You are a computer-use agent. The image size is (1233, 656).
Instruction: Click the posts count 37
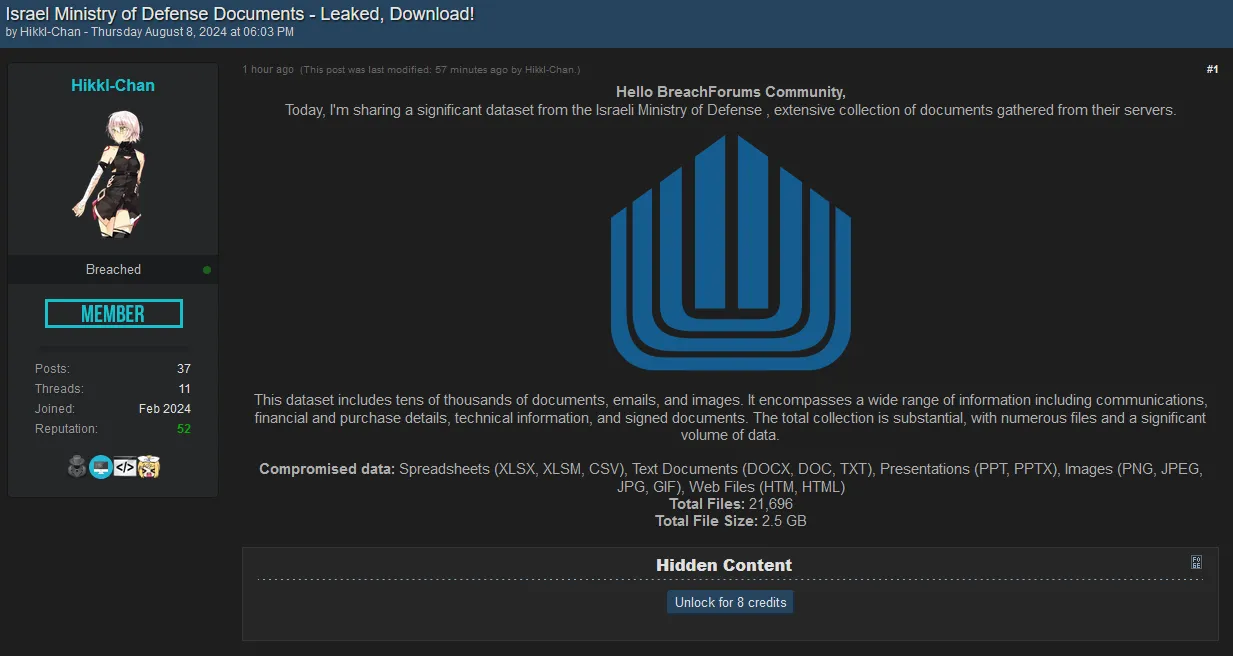point(183,369)
